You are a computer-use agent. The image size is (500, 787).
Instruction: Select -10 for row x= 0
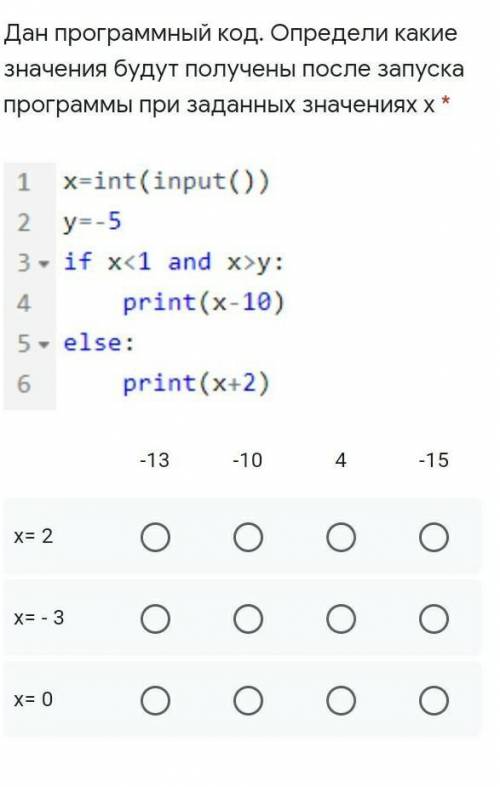click(248, 701)
